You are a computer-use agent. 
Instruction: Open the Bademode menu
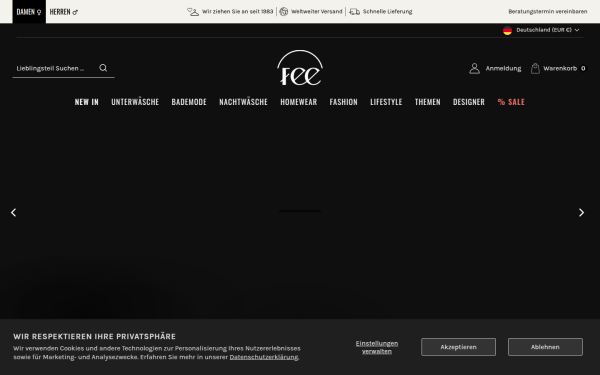click(189, 102)
